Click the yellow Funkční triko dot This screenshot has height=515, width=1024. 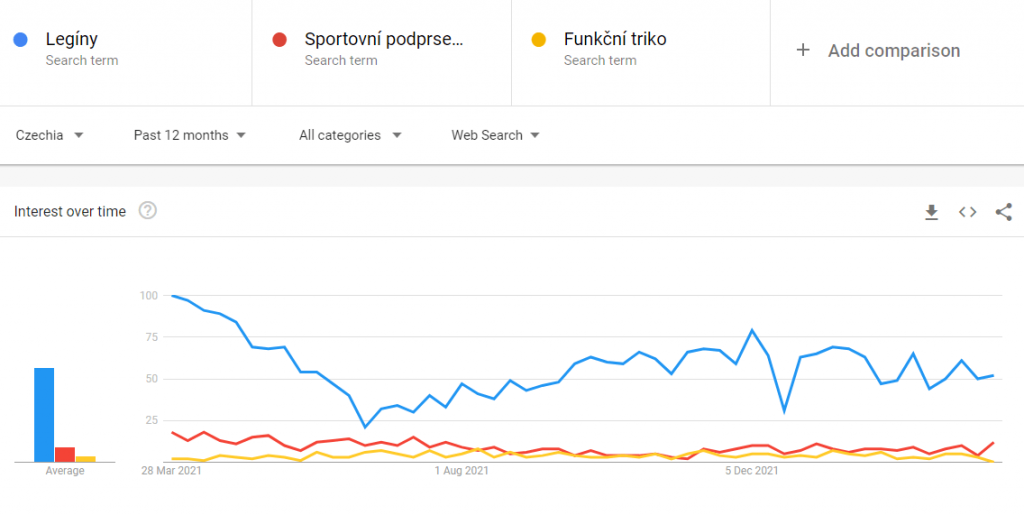click(x=539, y=40)
